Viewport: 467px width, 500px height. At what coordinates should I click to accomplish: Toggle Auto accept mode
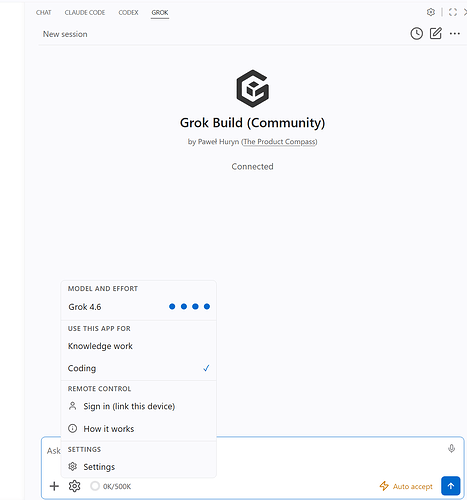click(406, 486)
